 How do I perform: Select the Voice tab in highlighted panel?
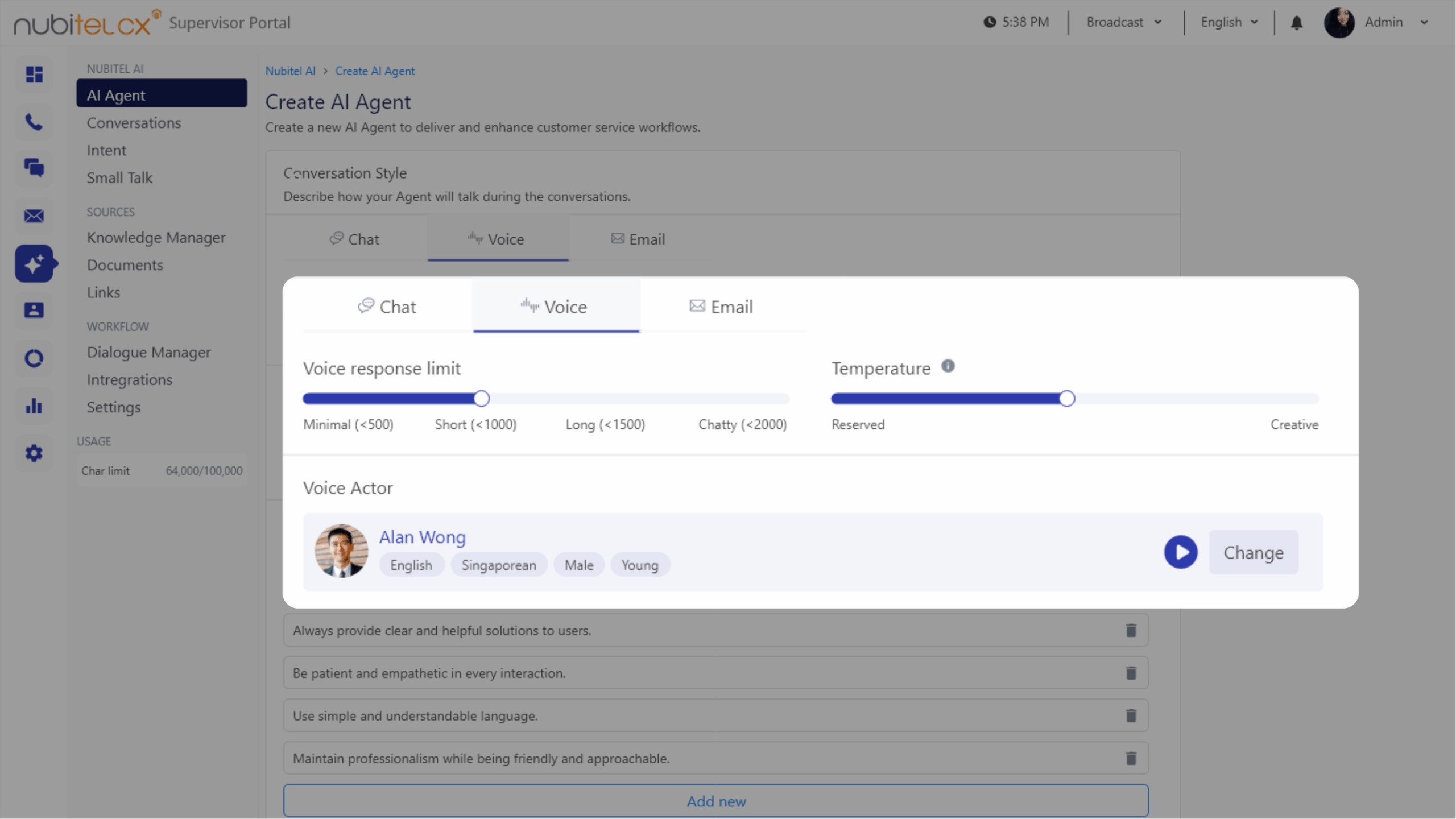click(x=556, y=307)
